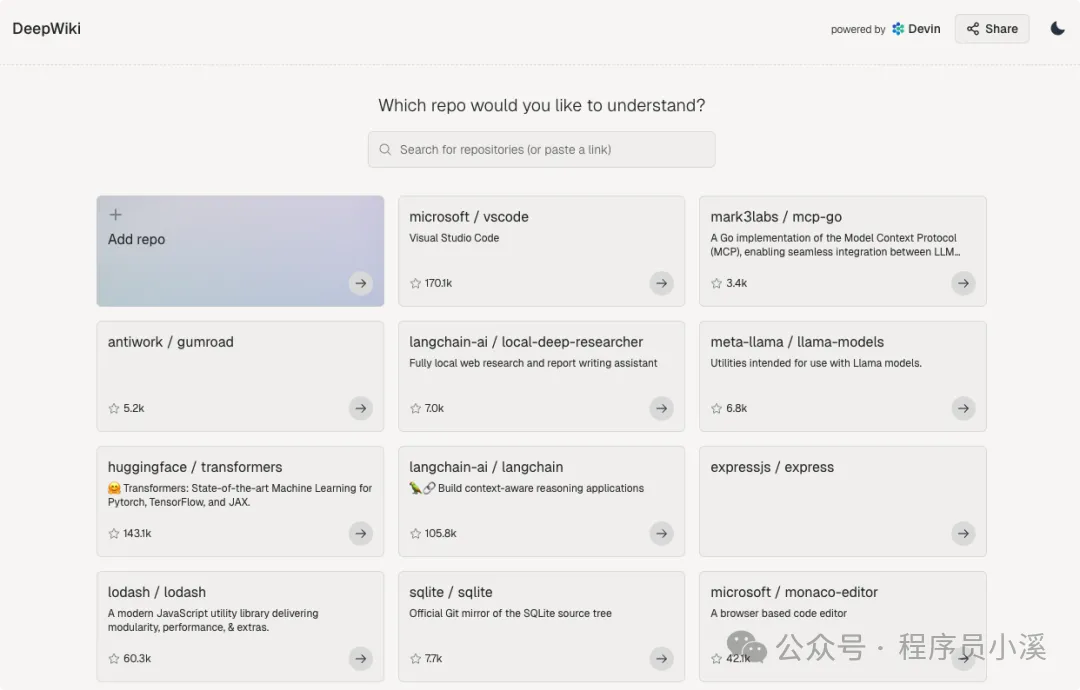Open sqlite / sqlite title
This screenshot has width=1080, height=690.
point(451,593)
